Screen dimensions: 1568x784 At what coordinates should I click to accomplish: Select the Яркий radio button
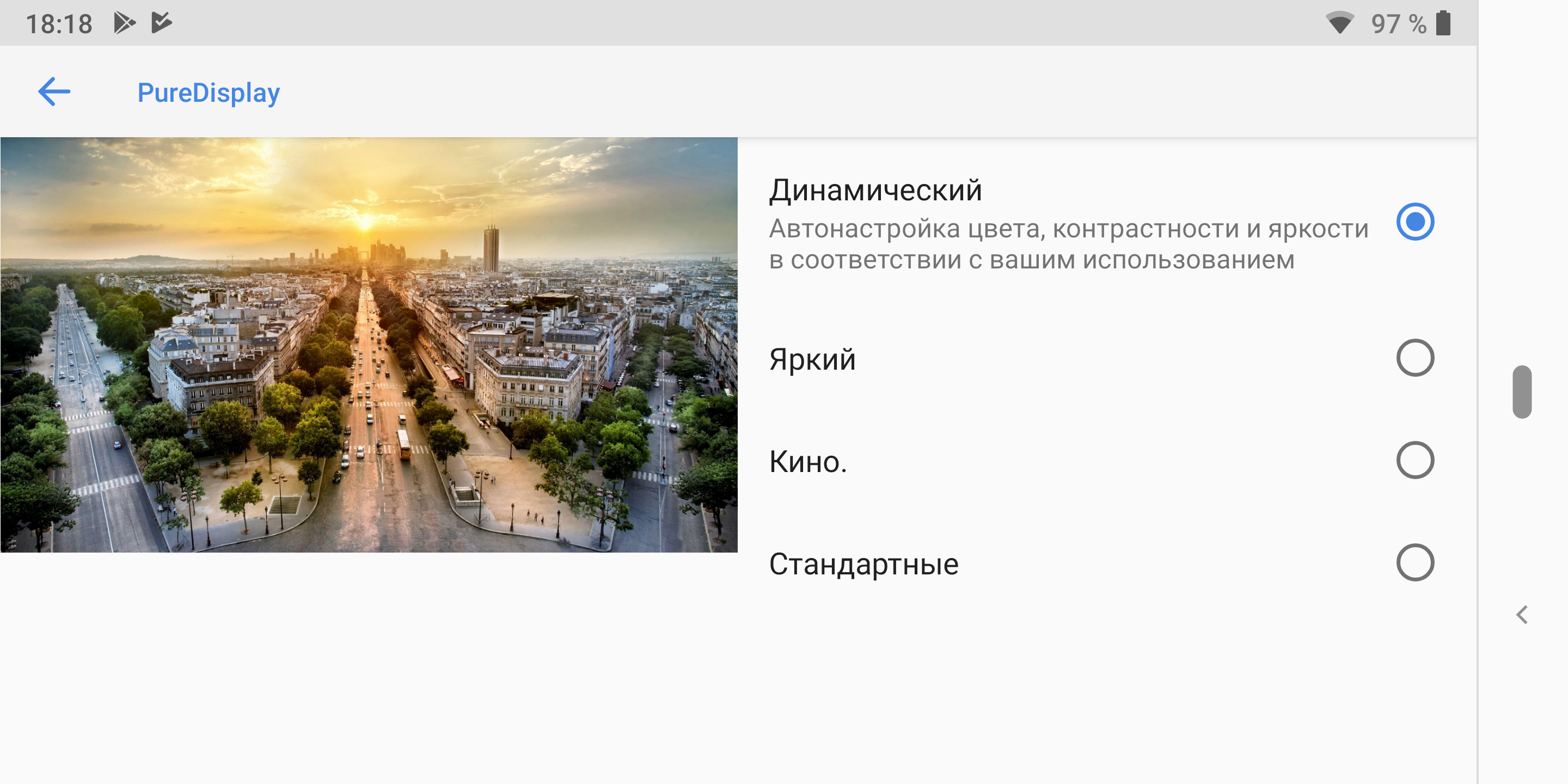tap(1414, 358)
